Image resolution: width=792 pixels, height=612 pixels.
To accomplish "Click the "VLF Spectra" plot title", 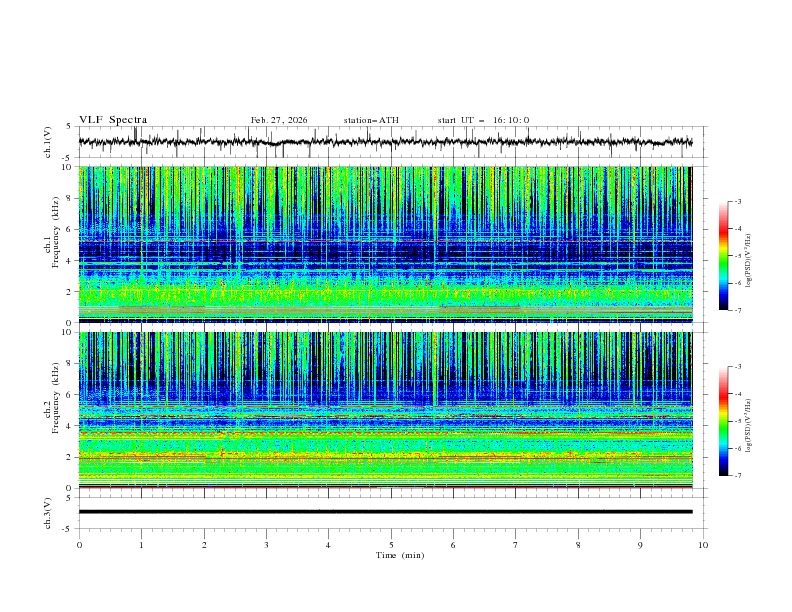I will click(113, 120).
